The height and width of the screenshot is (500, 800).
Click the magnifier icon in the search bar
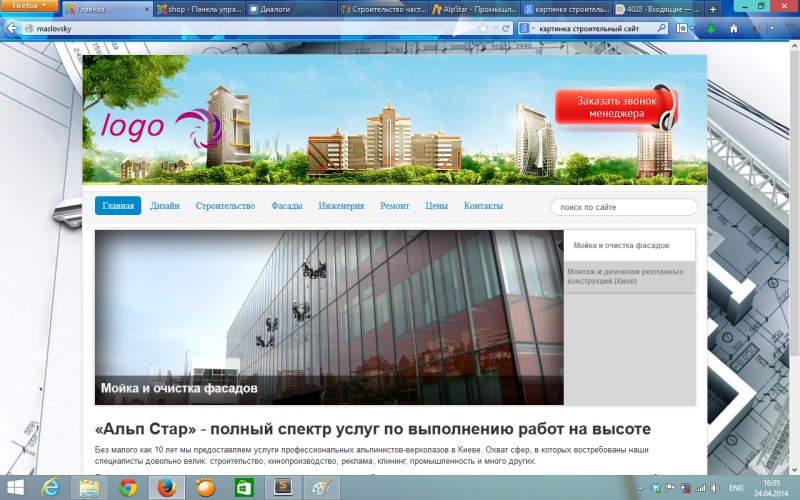coord(661,28)
